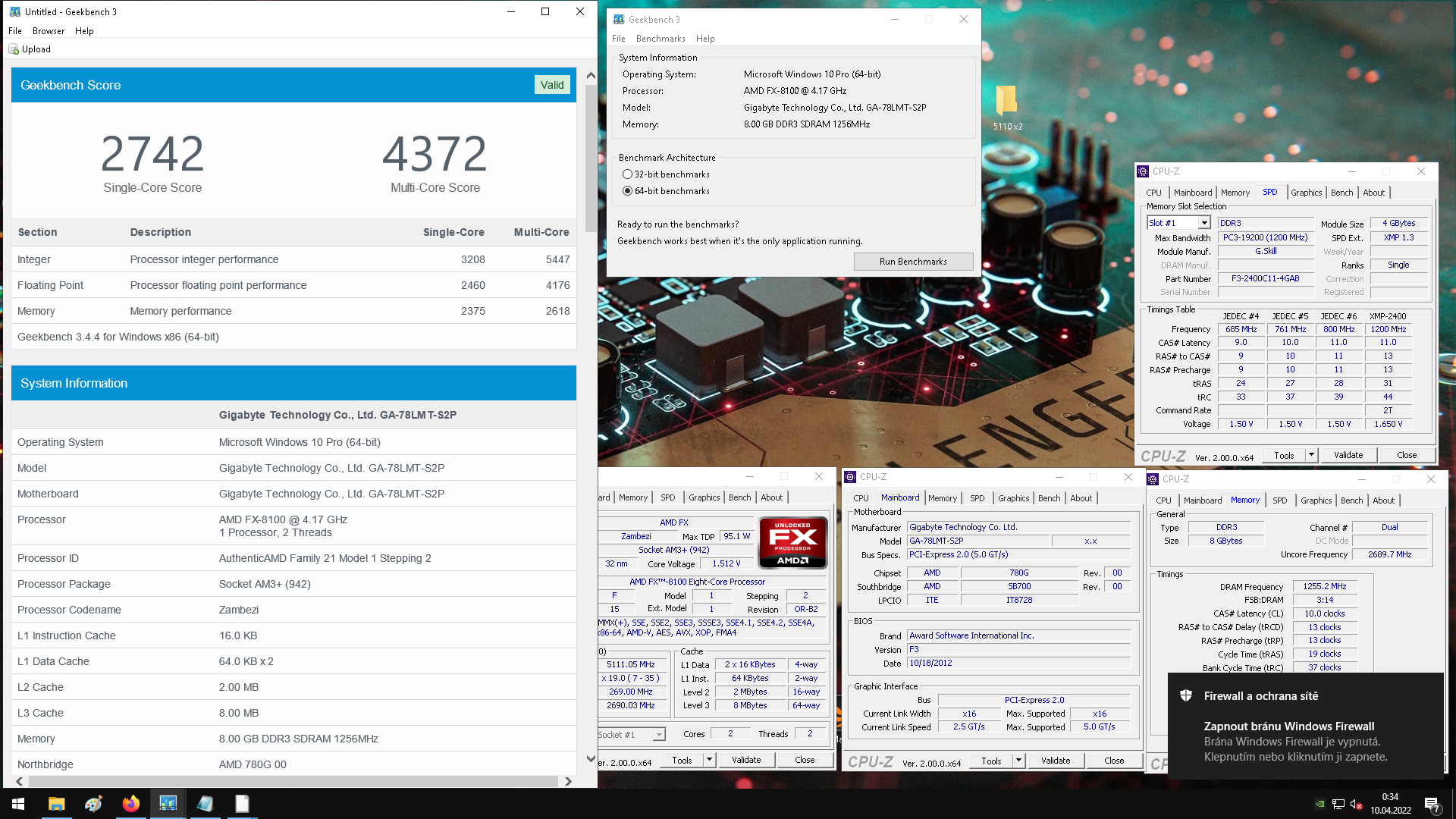Open the 5110x2 folder on desktop

(x=1007, y=107)
